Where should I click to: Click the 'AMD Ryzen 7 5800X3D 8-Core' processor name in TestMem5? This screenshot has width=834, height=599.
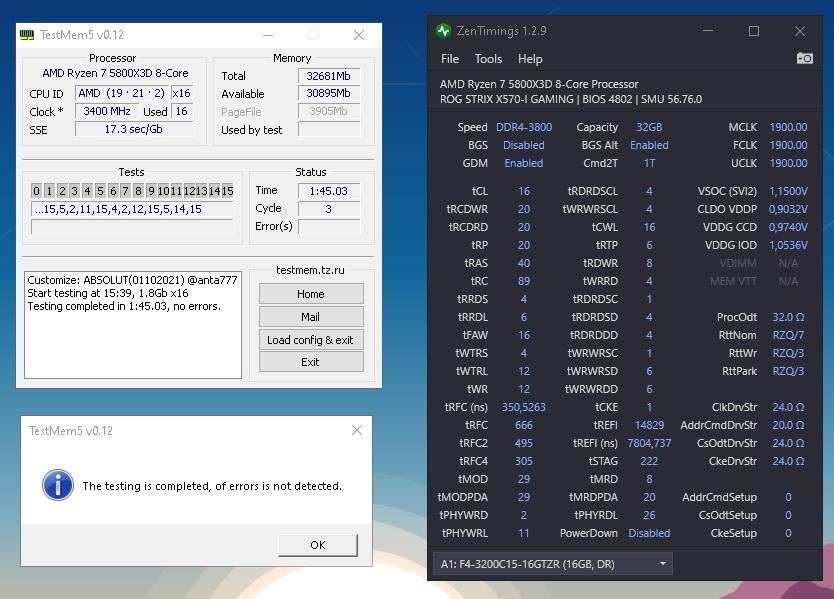(115, 73)
